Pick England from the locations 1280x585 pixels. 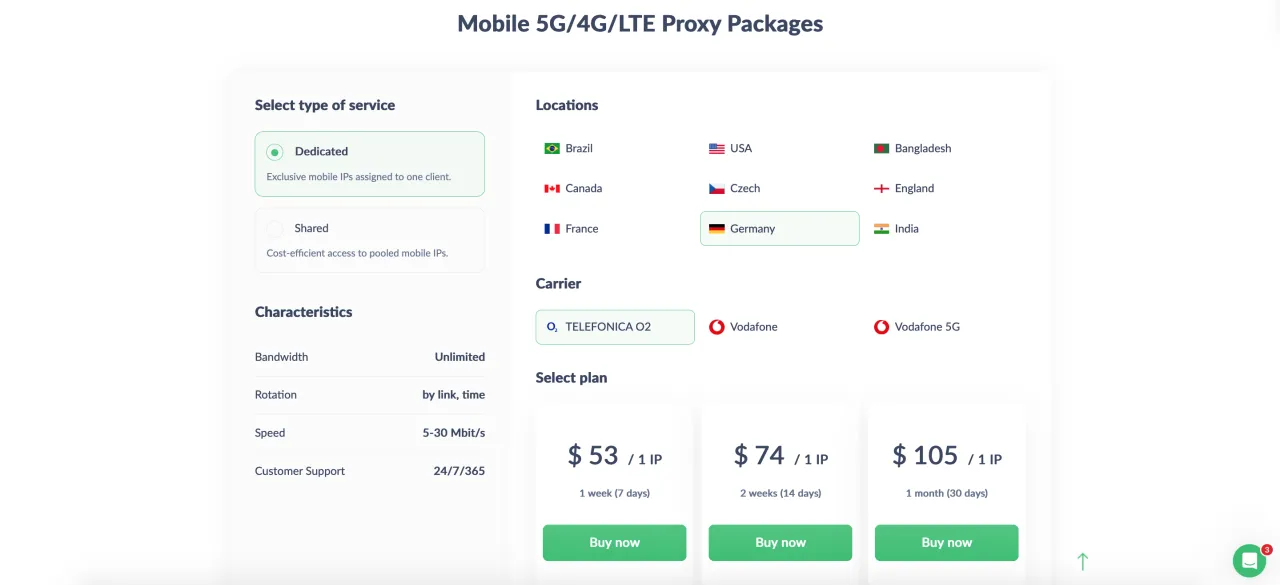click(x=913, y=188)
